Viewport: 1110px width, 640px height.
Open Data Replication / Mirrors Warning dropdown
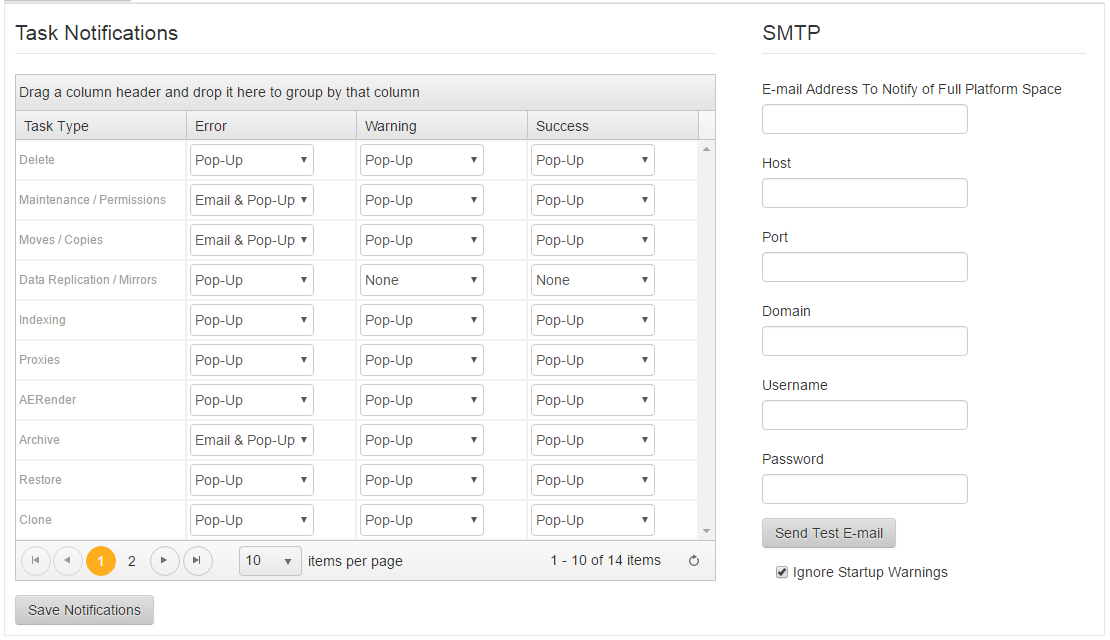point(422,280)
